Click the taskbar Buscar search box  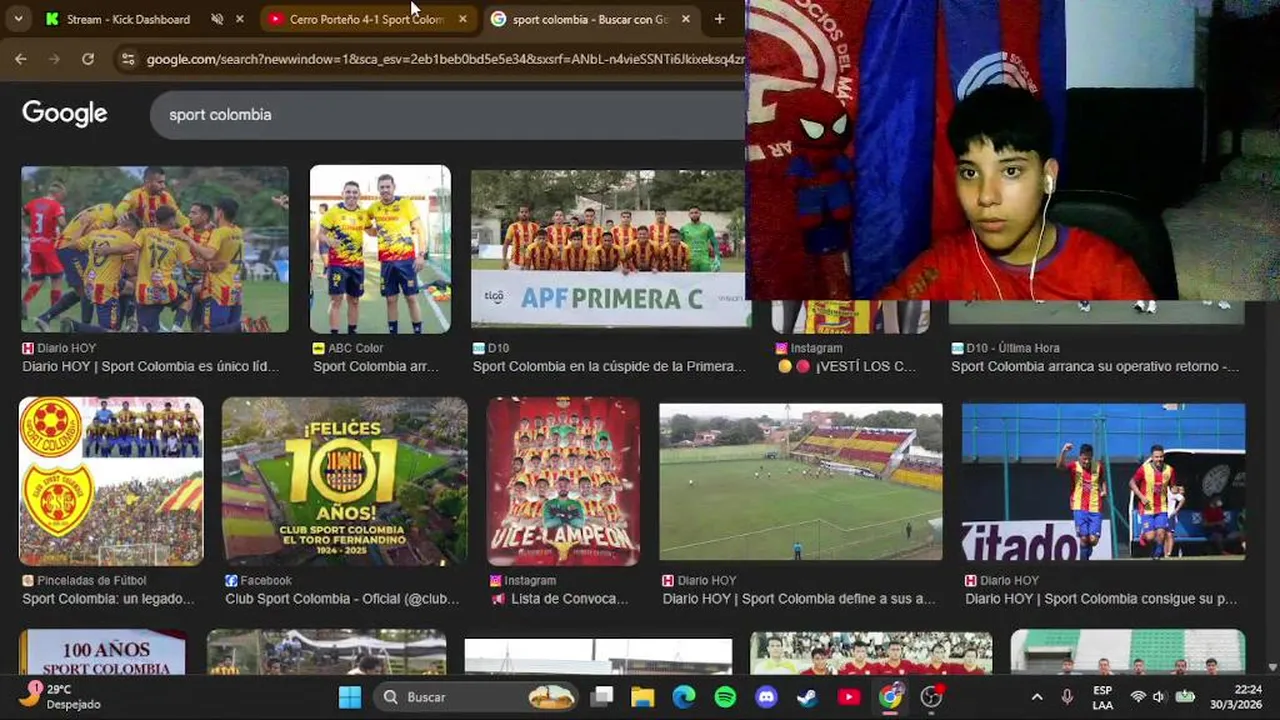478,697
